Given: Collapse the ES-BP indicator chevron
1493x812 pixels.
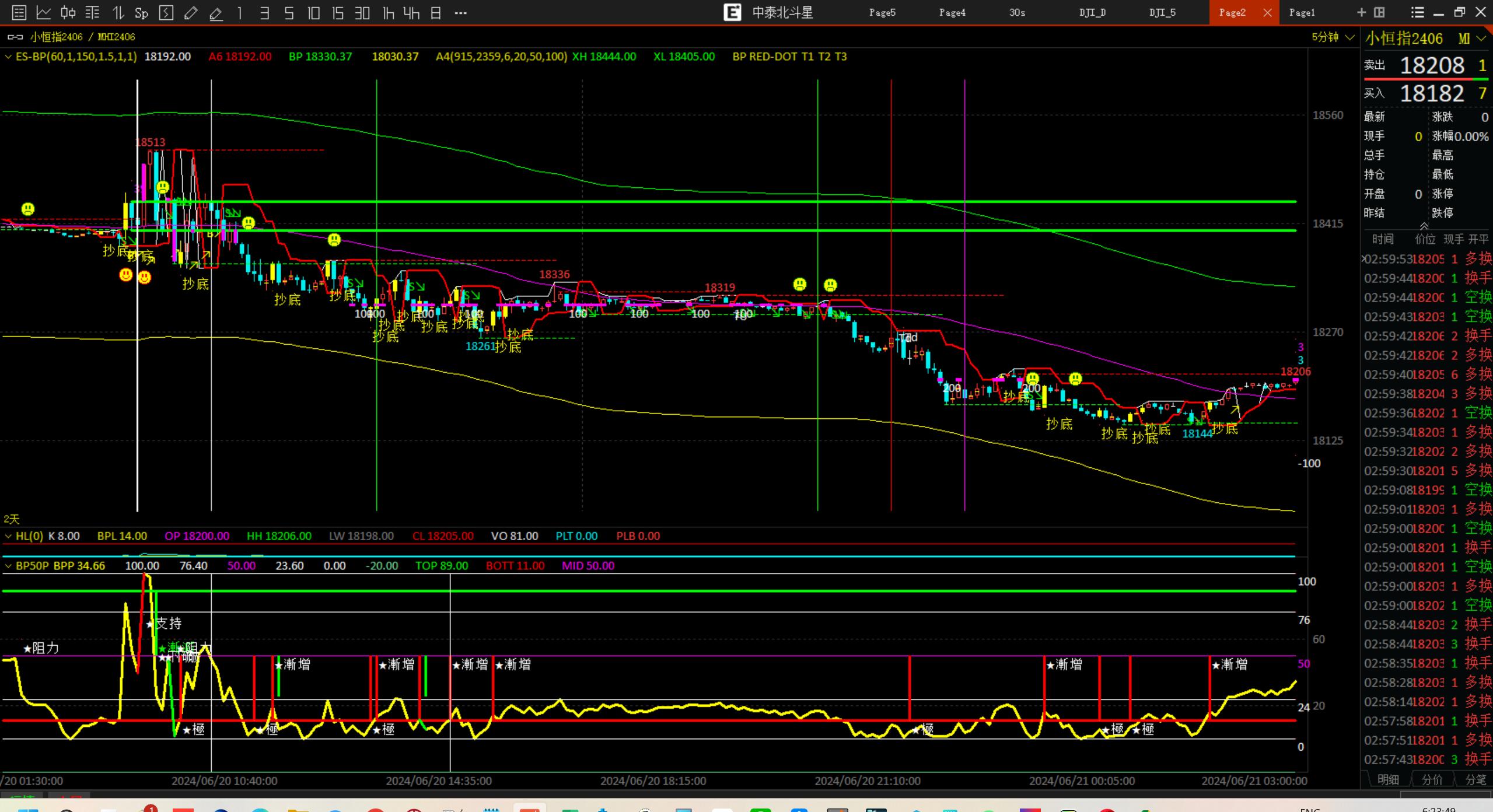Looking at the screenshot, I should point(8,57).
